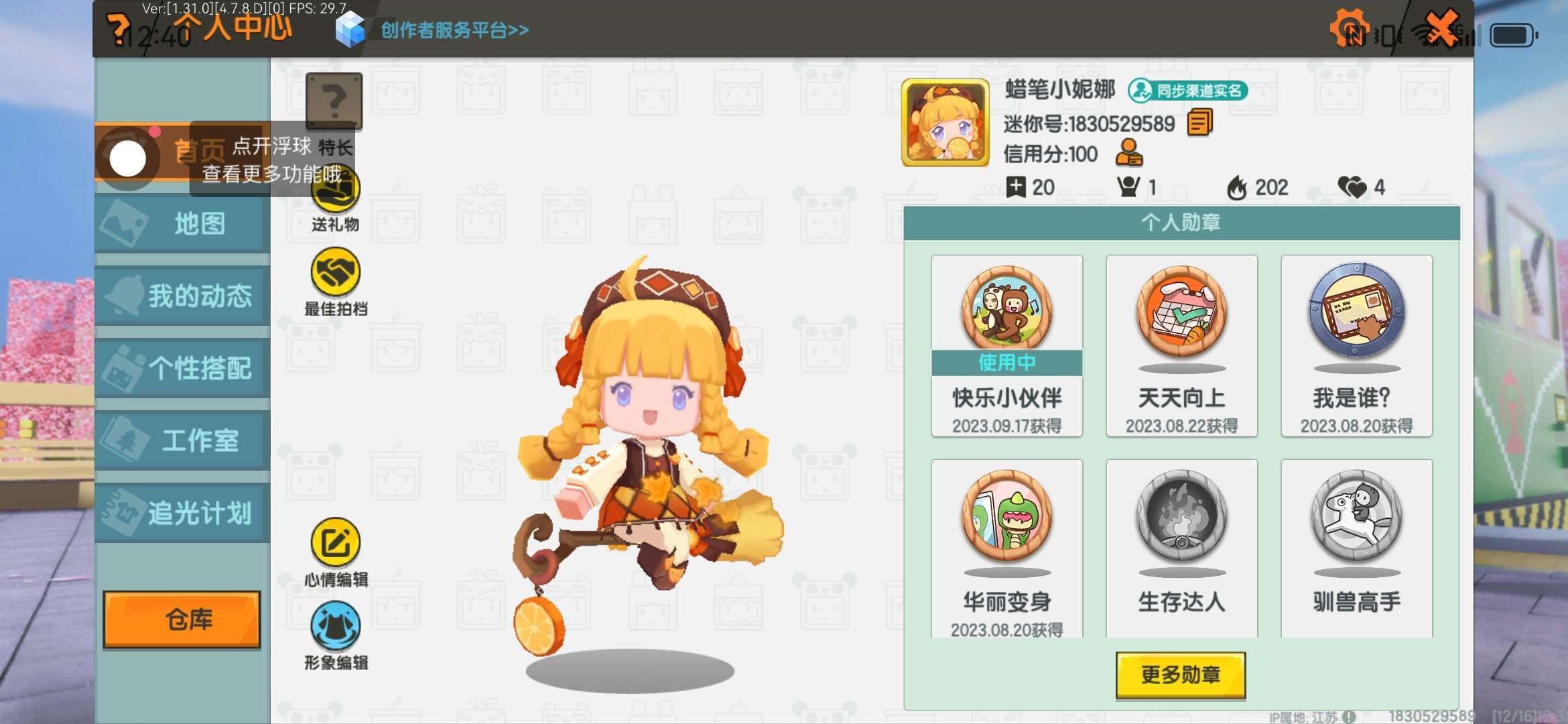Tap the gray question mark block
The image size is (1568, 724).
334,101
